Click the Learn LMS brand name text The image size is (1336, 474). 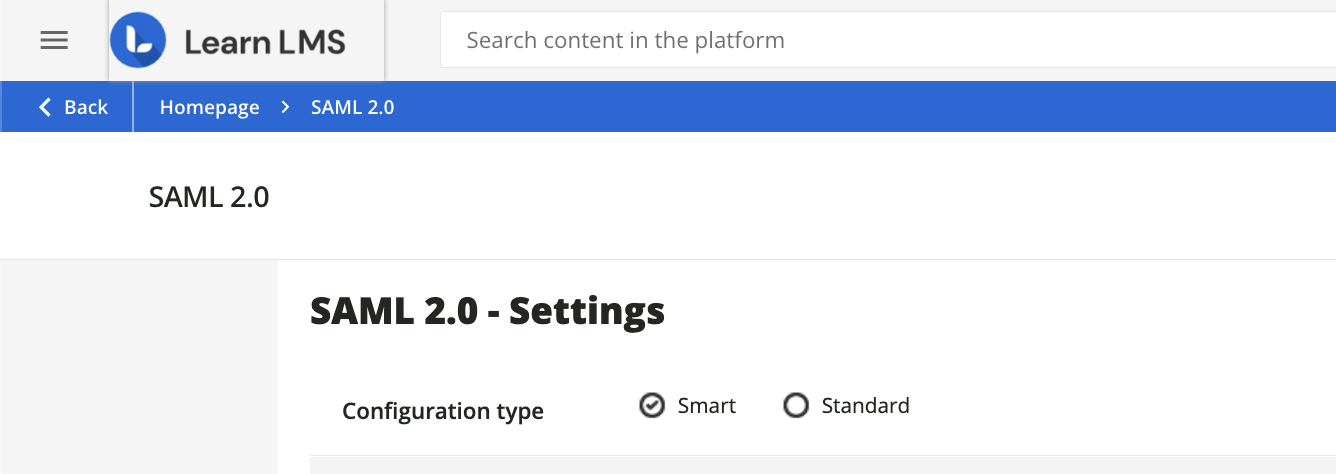(x=265, y=41)
